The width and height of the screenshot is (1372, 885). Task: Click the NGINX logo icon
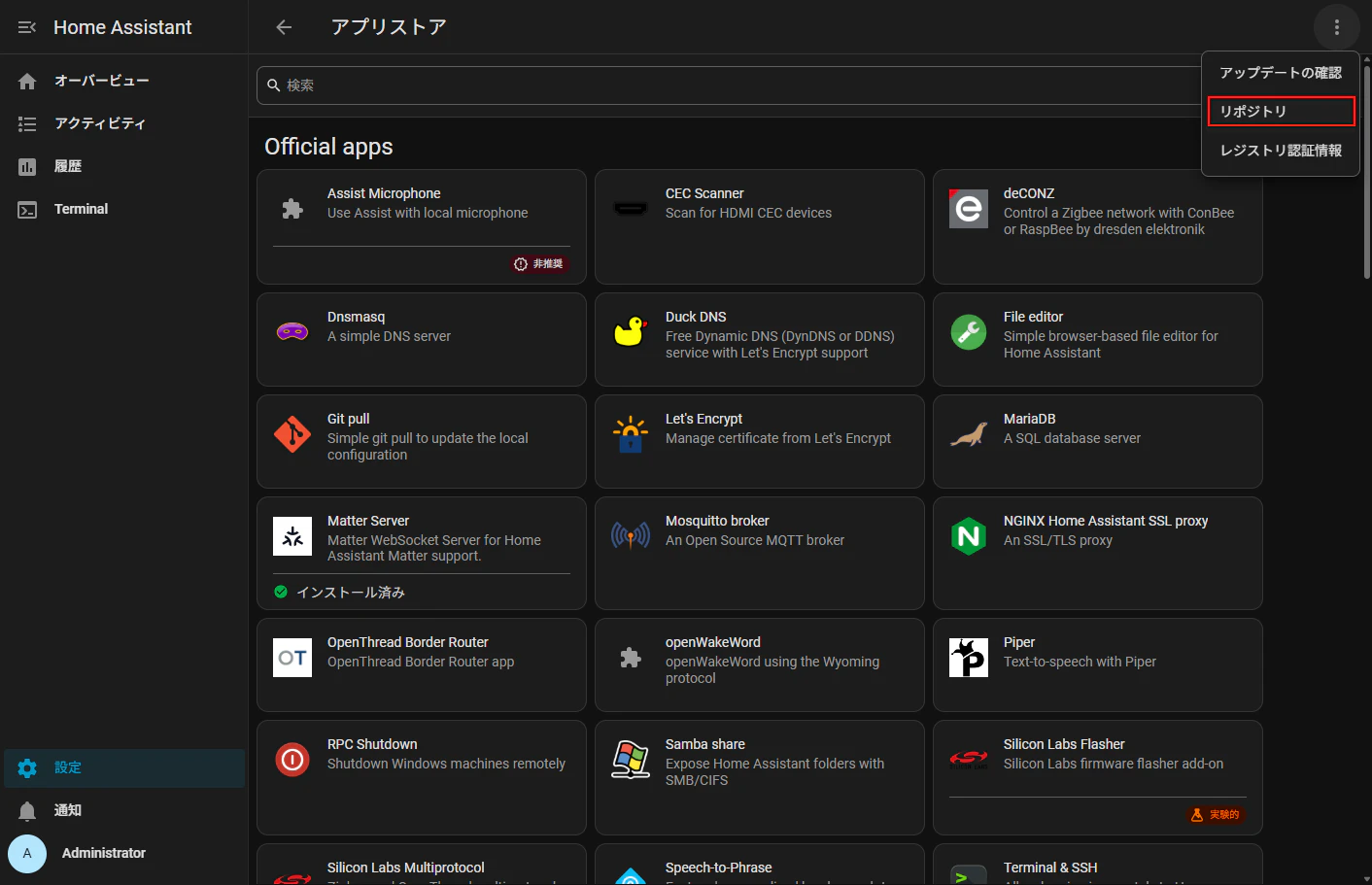click(969, 536)
